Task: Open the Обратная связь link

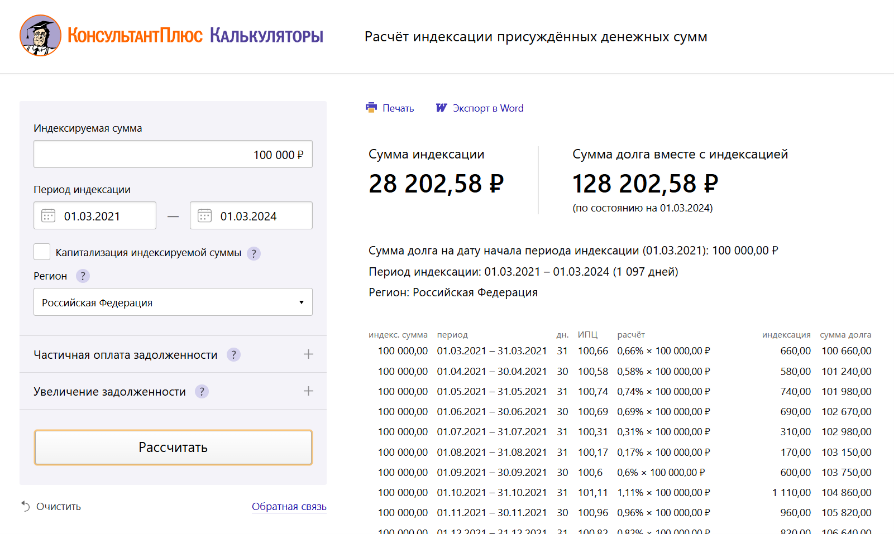Action: click(289, 506)
